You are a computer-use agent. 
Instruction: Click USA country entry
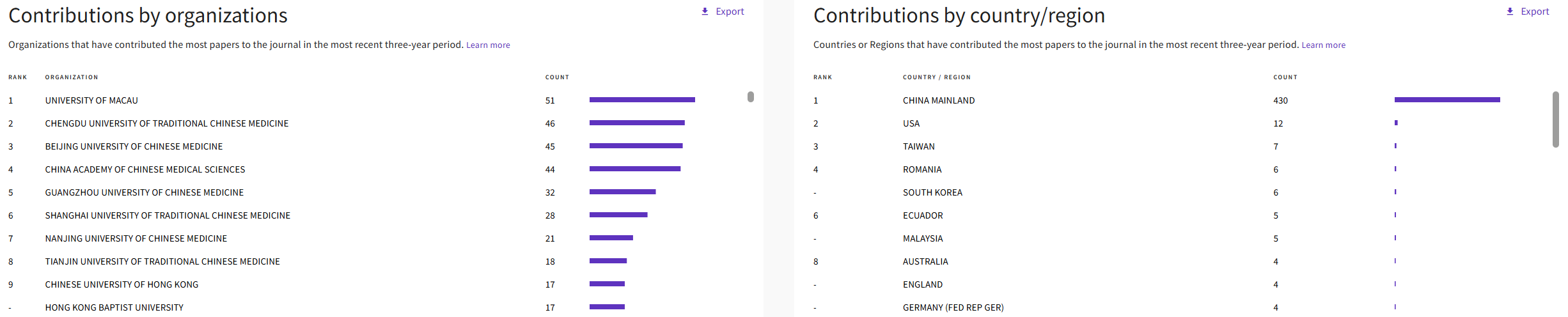tap(911, 123)
